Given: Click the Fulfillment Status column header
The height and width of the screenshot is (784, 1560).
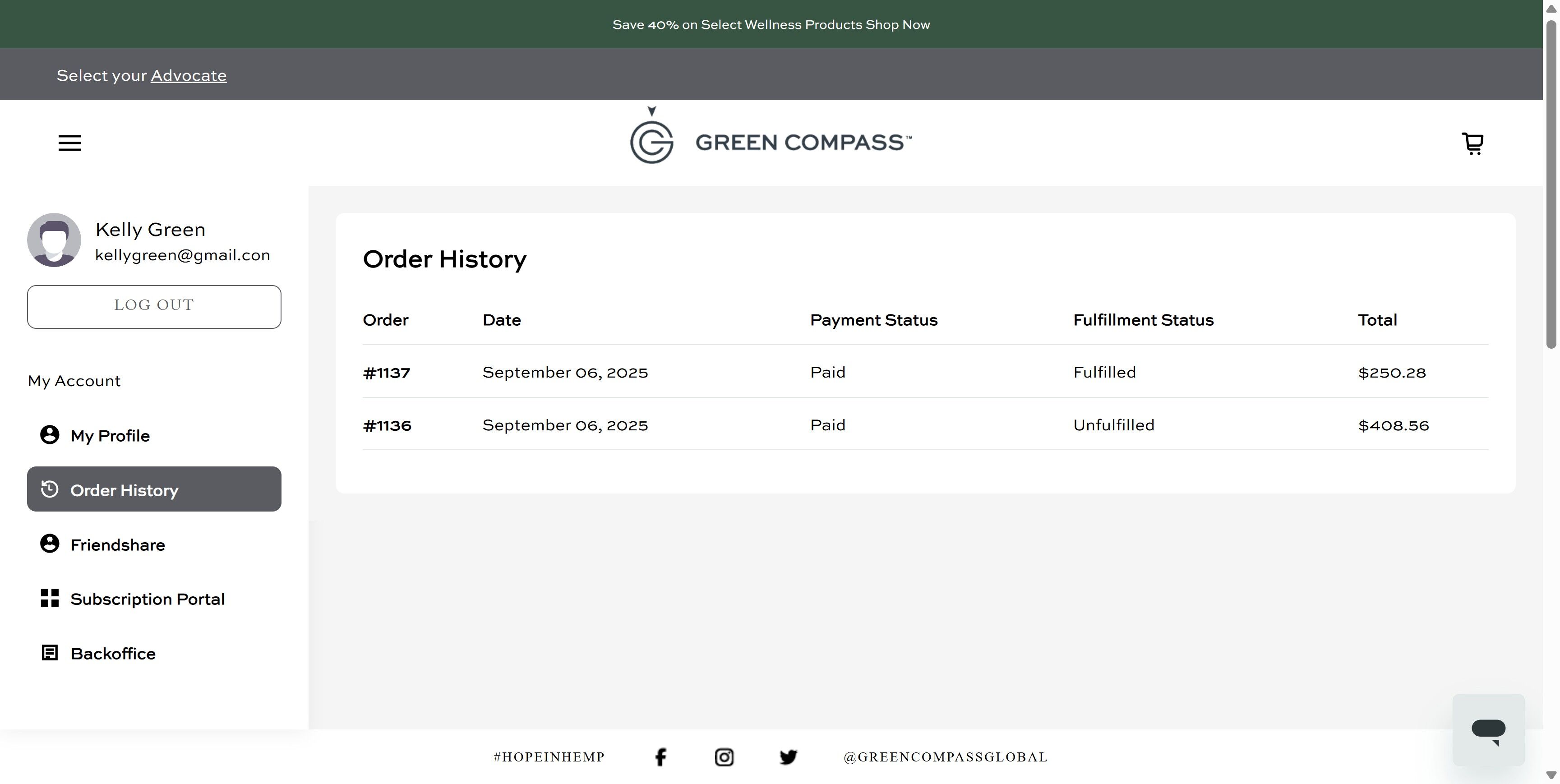Looking at the screenshot, I should (1143, 320).
